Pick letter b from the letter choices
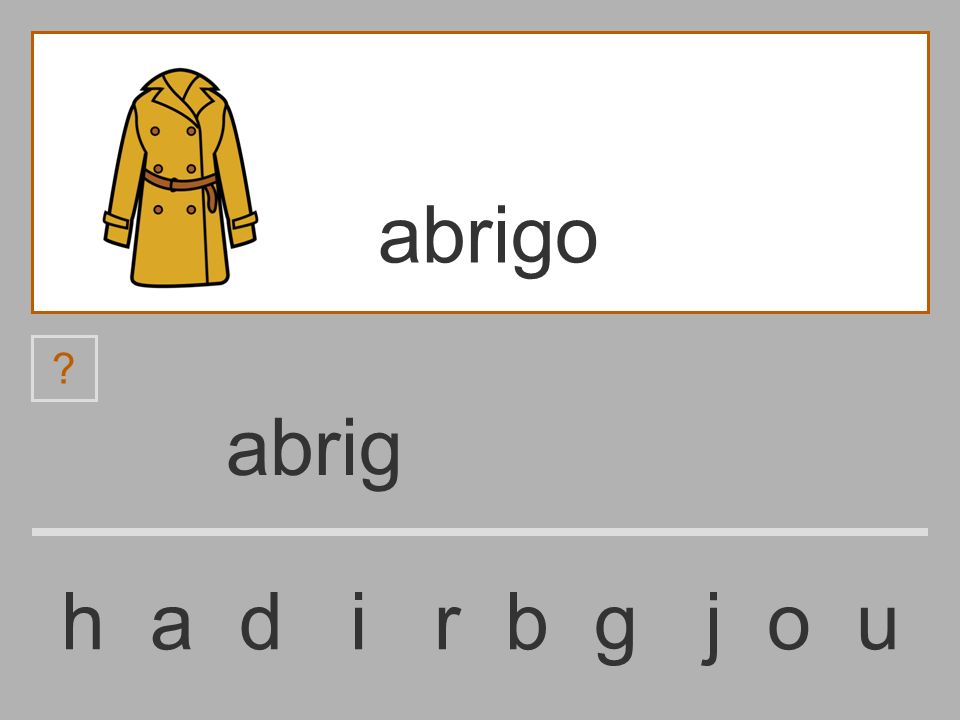The image size is (960, 720). [x=527, y=621]
